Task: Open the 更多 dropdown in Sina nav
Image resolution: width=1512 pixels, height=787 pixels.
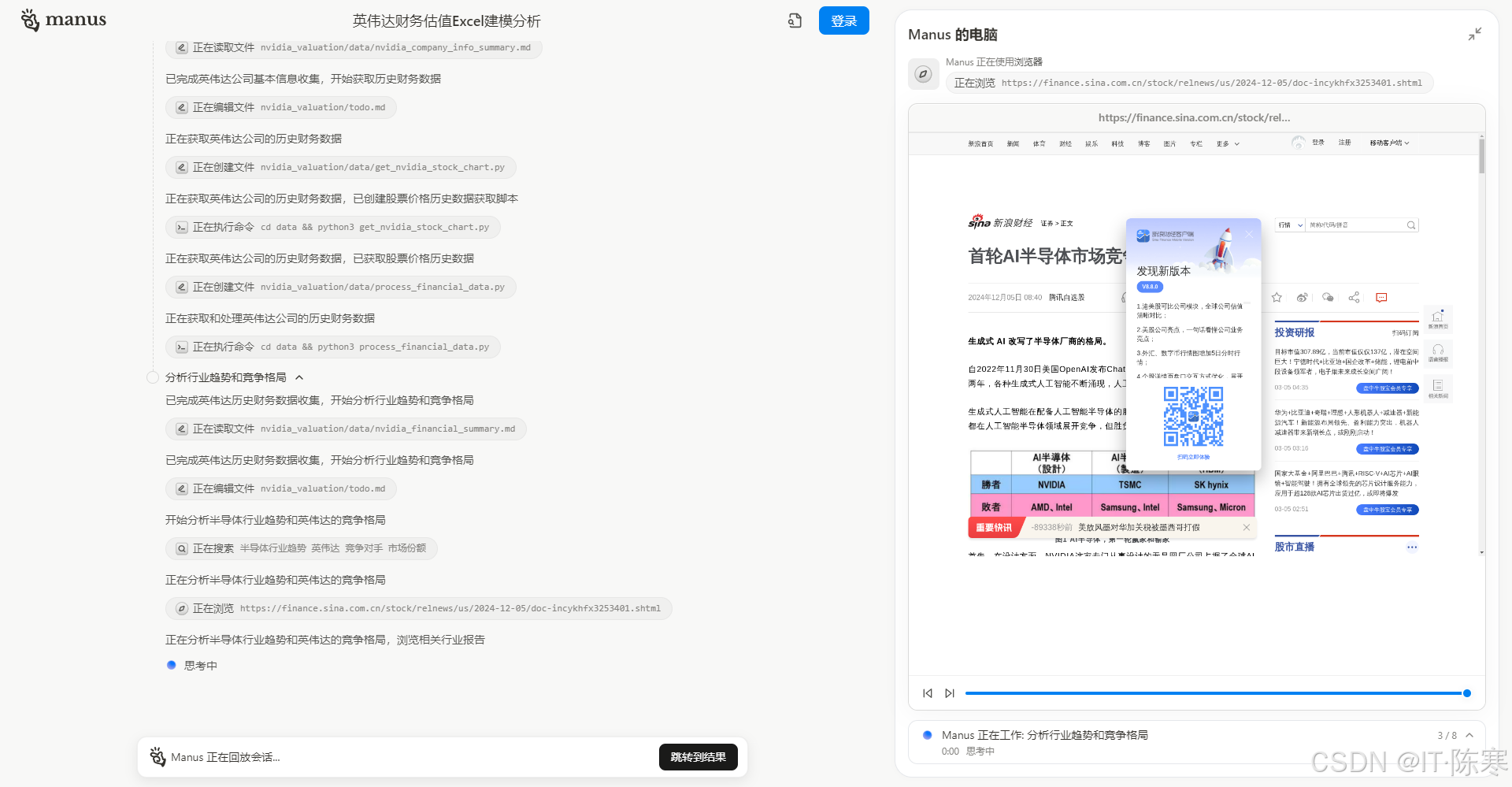Action: tap(1228, 143)
